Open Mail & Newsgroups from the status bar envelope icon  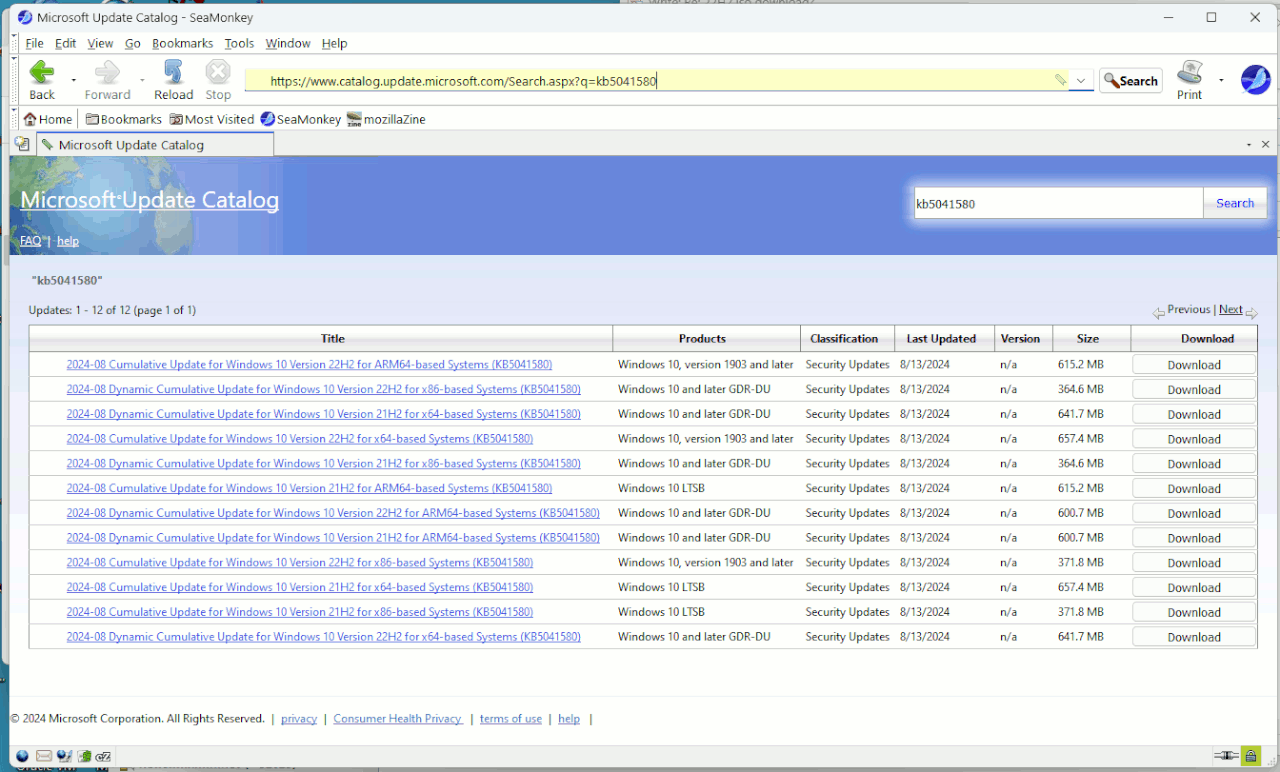44,756
